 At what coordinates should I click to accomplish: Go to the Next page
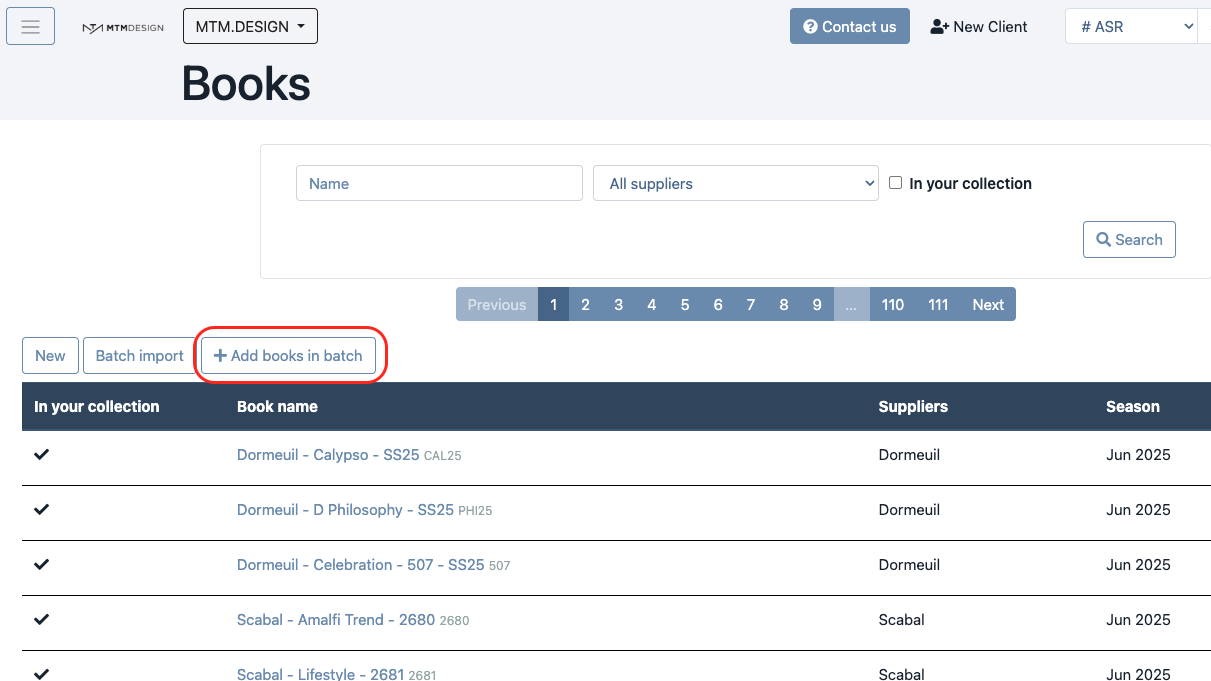(988, 304)
